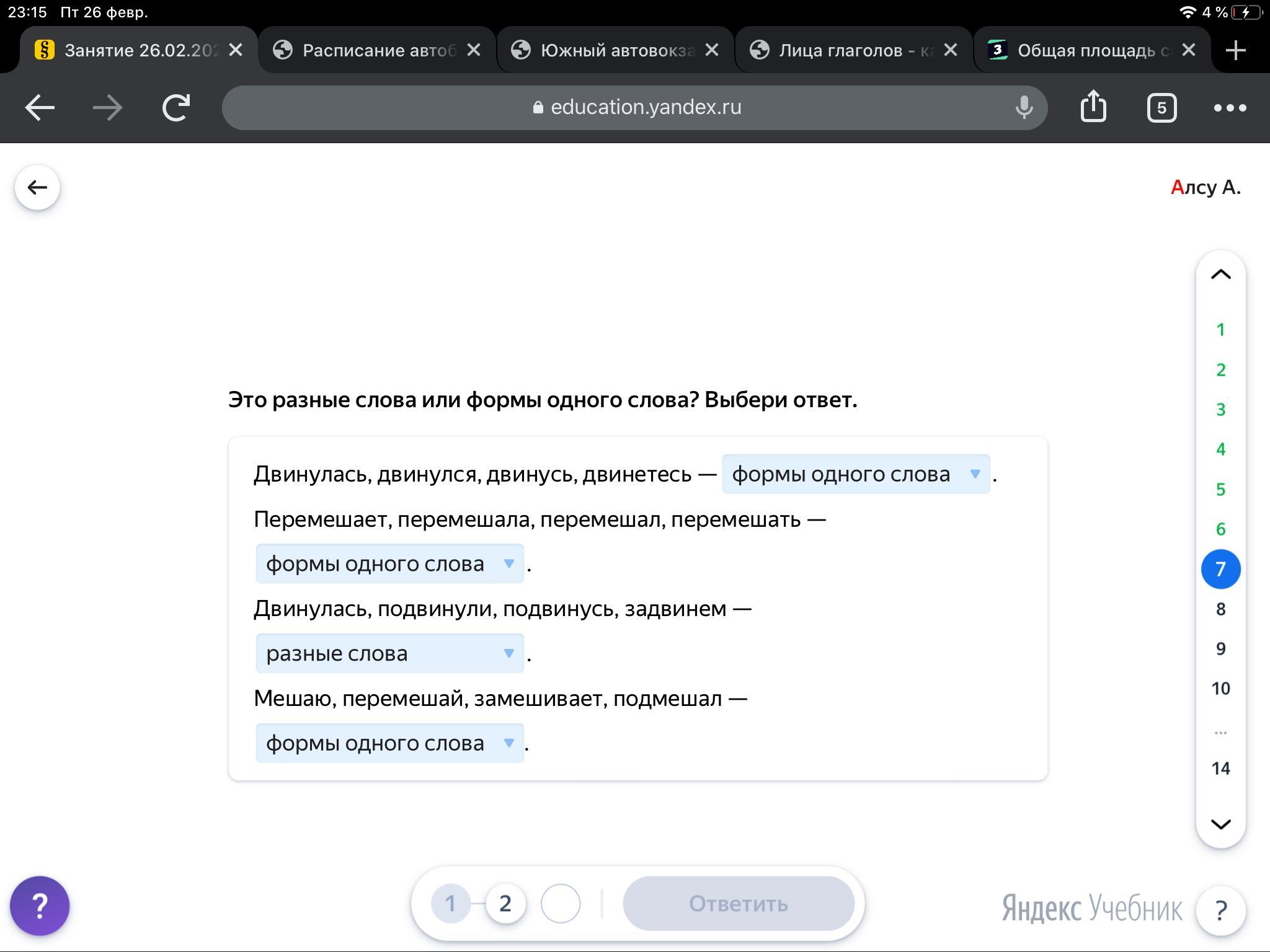Open the tab overview showing 5
This screenshot has height=952, width=1270.
(1161, 108)
